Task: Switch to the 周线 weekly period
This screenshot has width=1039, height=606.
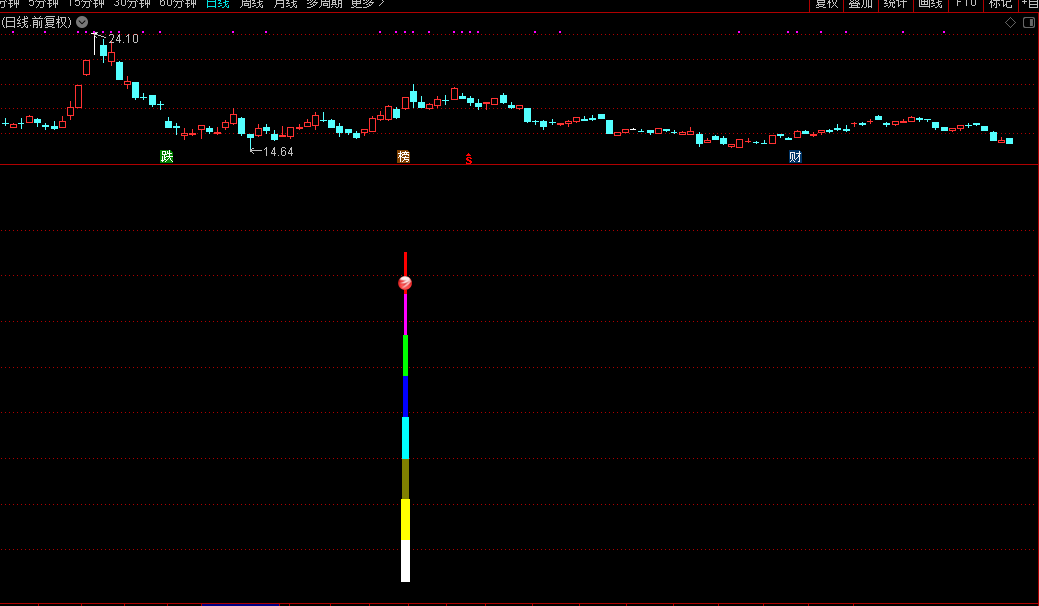Action: coord(251,4)
